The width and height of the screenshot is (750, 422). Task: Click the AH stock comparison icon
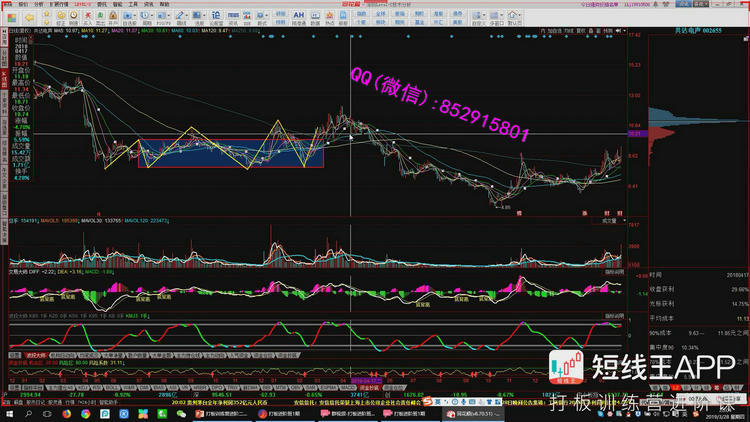point(297,16)
